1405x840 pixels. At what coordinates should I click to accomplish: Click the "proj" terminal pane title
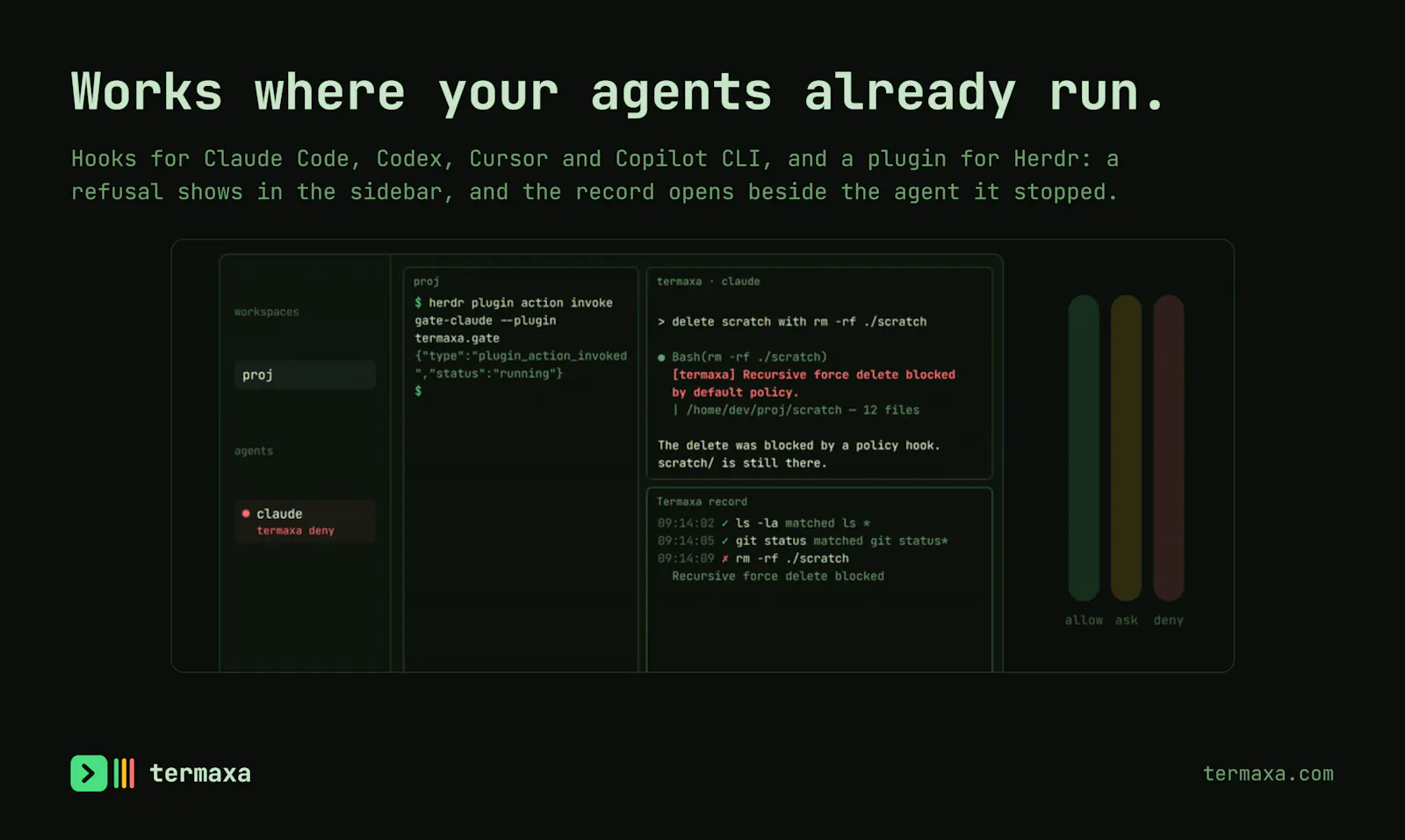pos(427,282)
